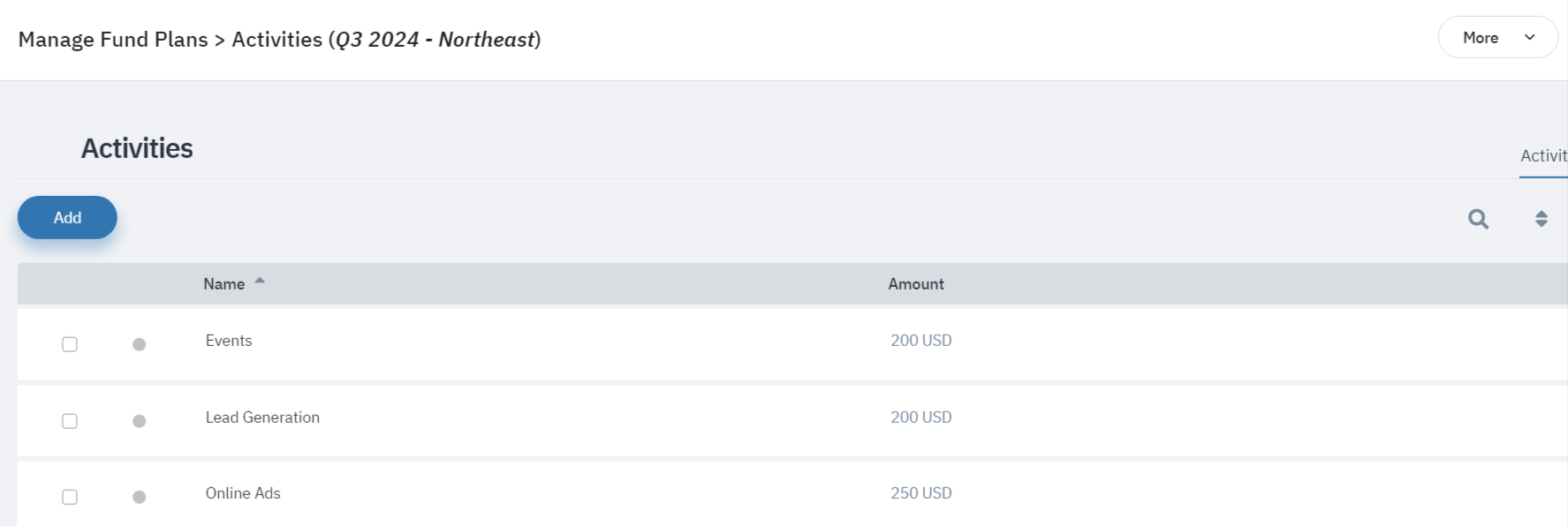Switch to the Activities tab at right

click(x=1543, y=156)
